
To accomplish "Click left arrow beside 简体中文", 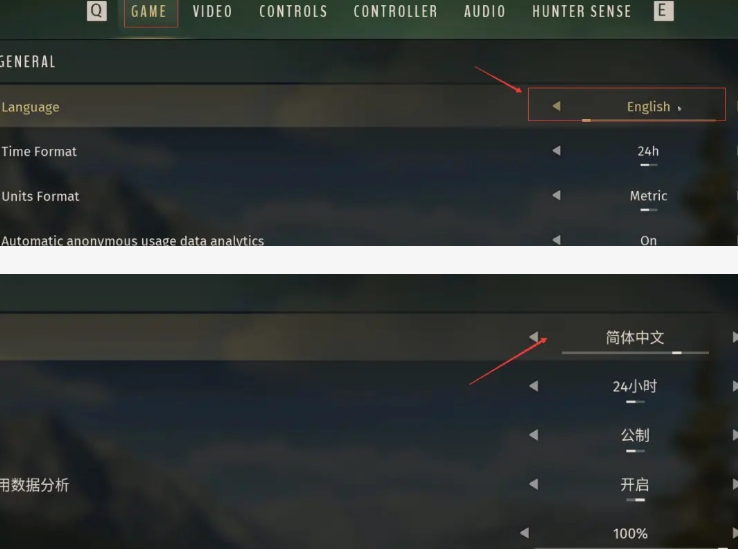I will 533,337.
